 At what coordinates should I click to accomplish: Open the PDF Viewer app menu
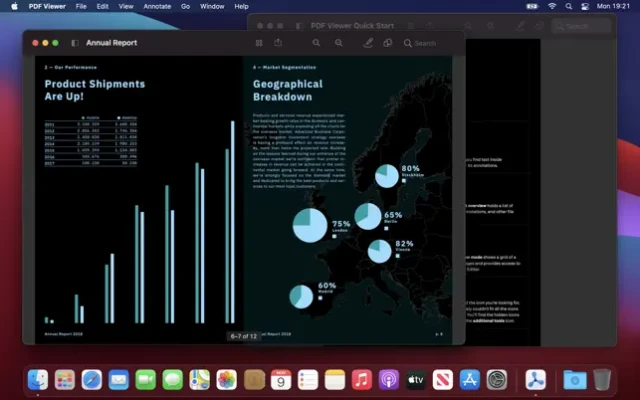tap(47, 6)
